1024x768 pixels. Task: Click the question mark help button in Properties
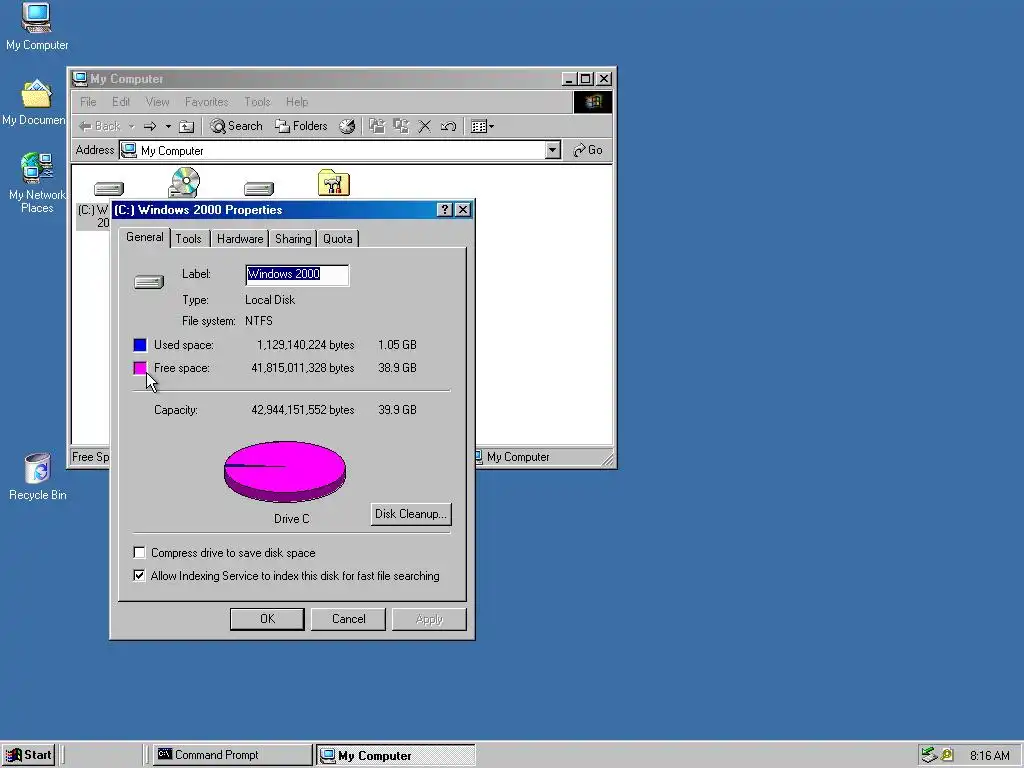(x=444, y=210)
